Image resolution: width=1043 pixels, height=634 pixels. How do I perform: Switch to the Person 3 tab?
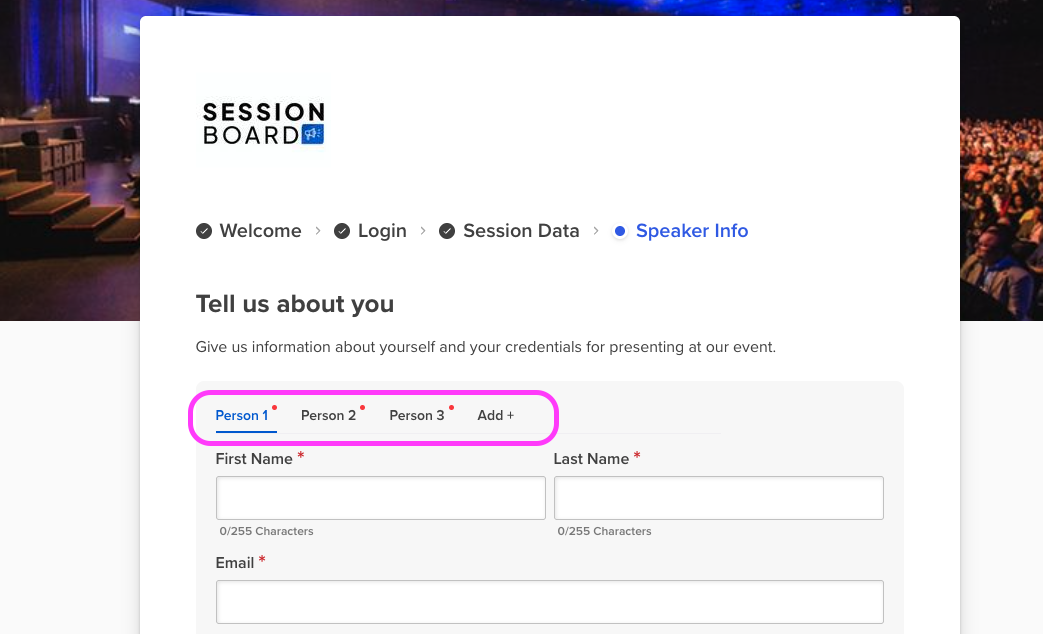tap(417, 415)
